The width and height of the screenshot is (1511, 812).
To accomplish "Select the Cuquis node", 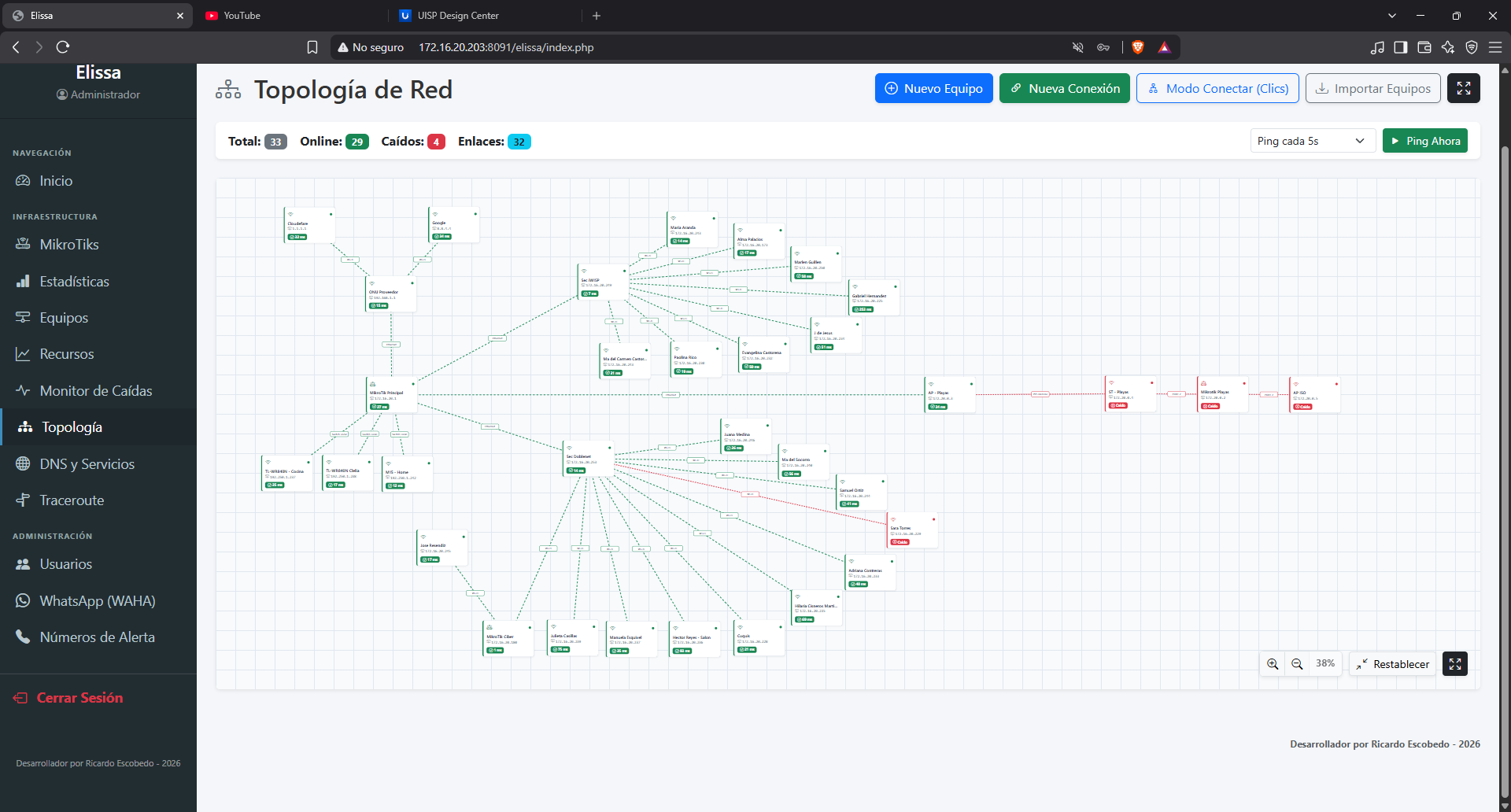I will (759, 638).
